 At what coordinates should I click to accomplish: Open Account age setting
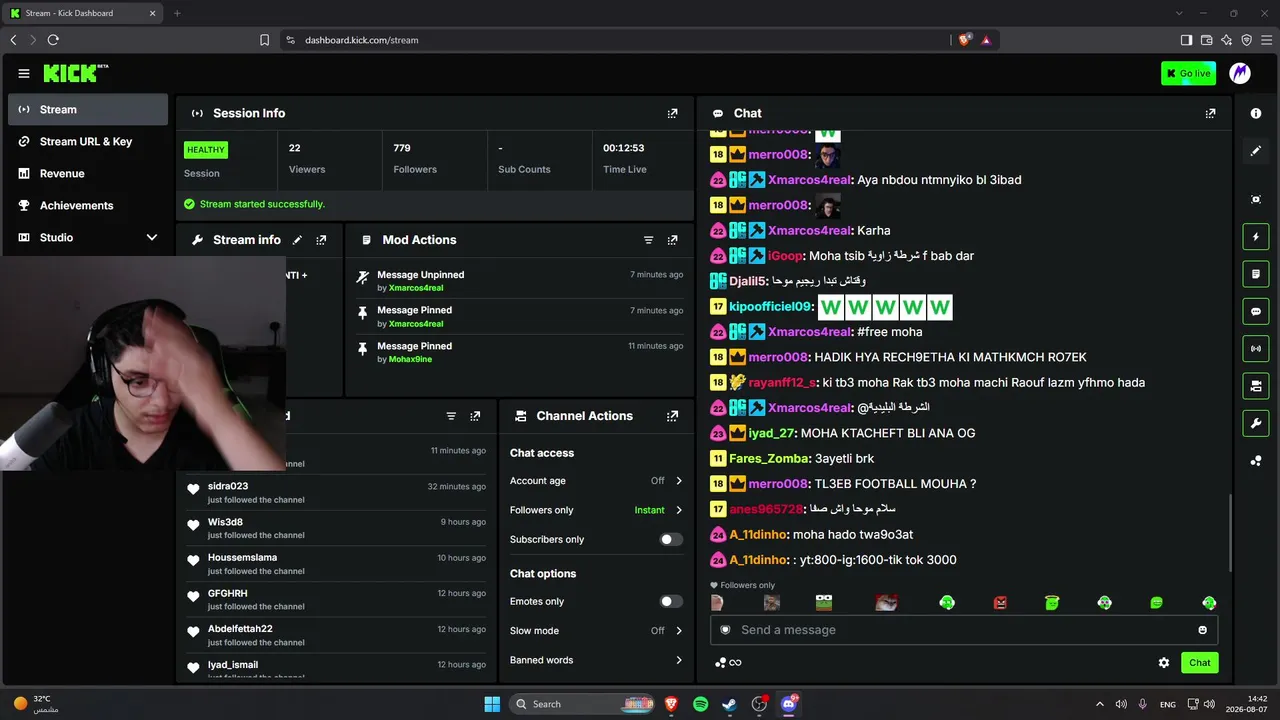pyautogui.click(x=596, y=481)
